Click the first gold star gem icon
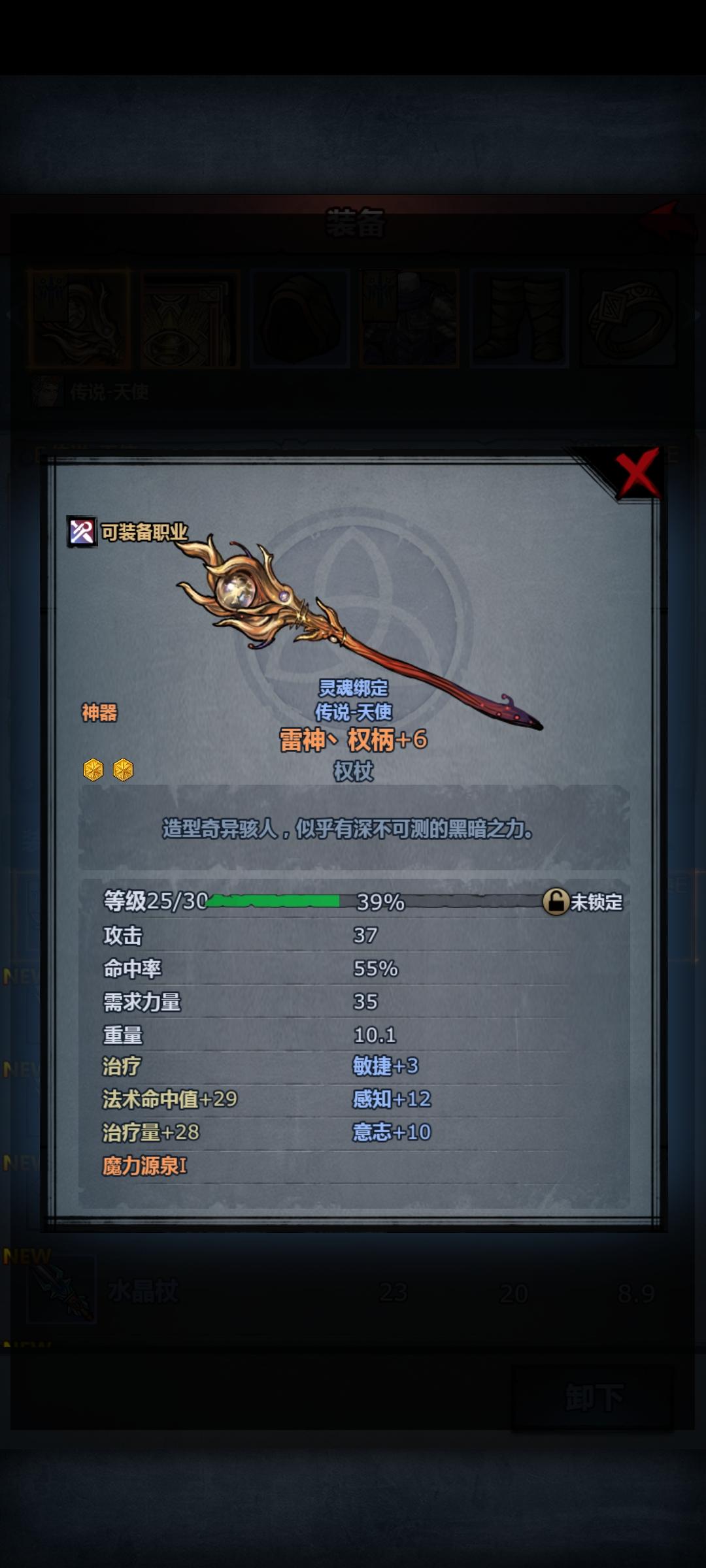Viewport: 706px width, 1568px height. (x=93, y=770)
